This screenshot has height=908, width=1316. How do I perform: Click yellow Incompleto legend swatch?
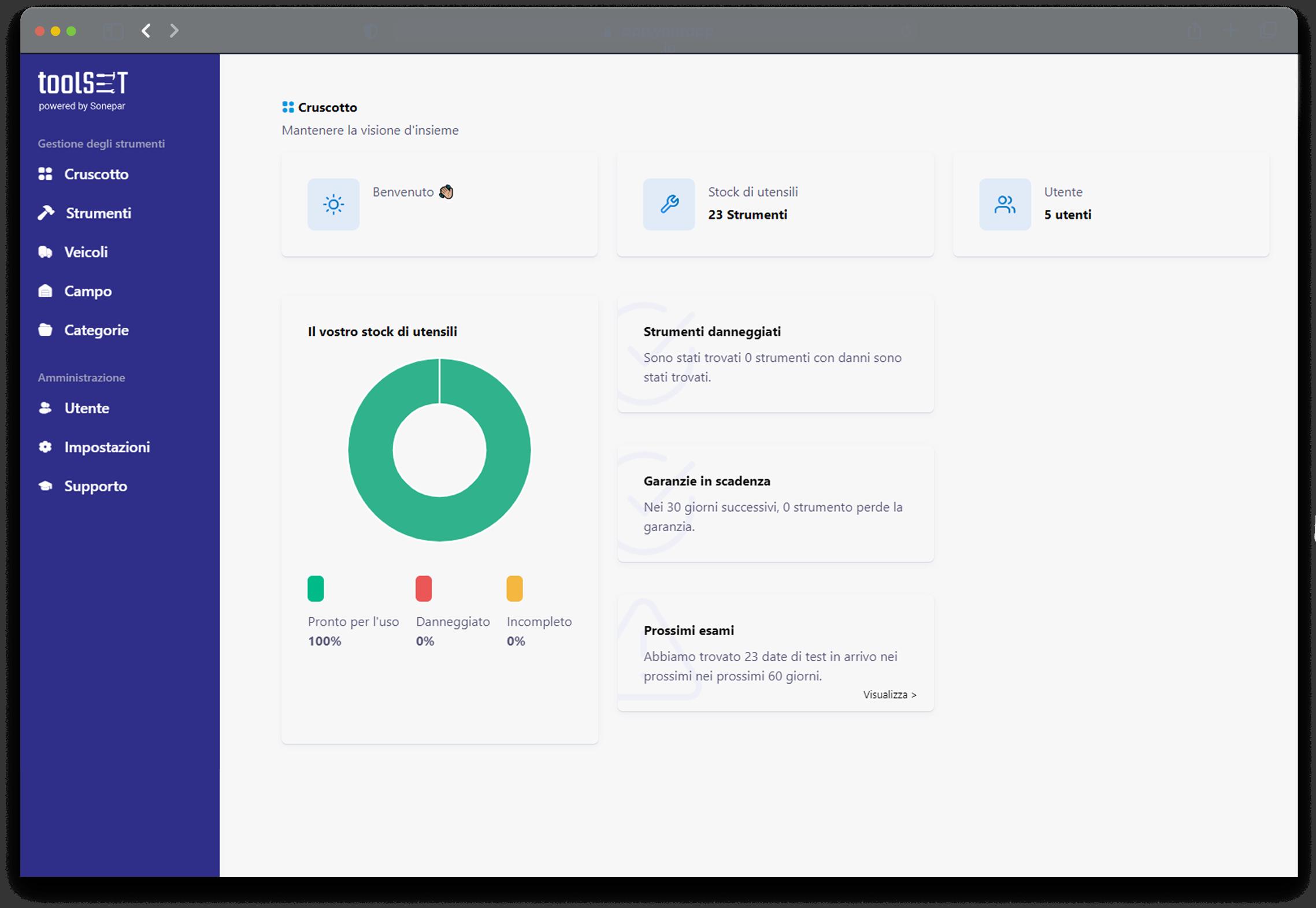tap(514, 588)
